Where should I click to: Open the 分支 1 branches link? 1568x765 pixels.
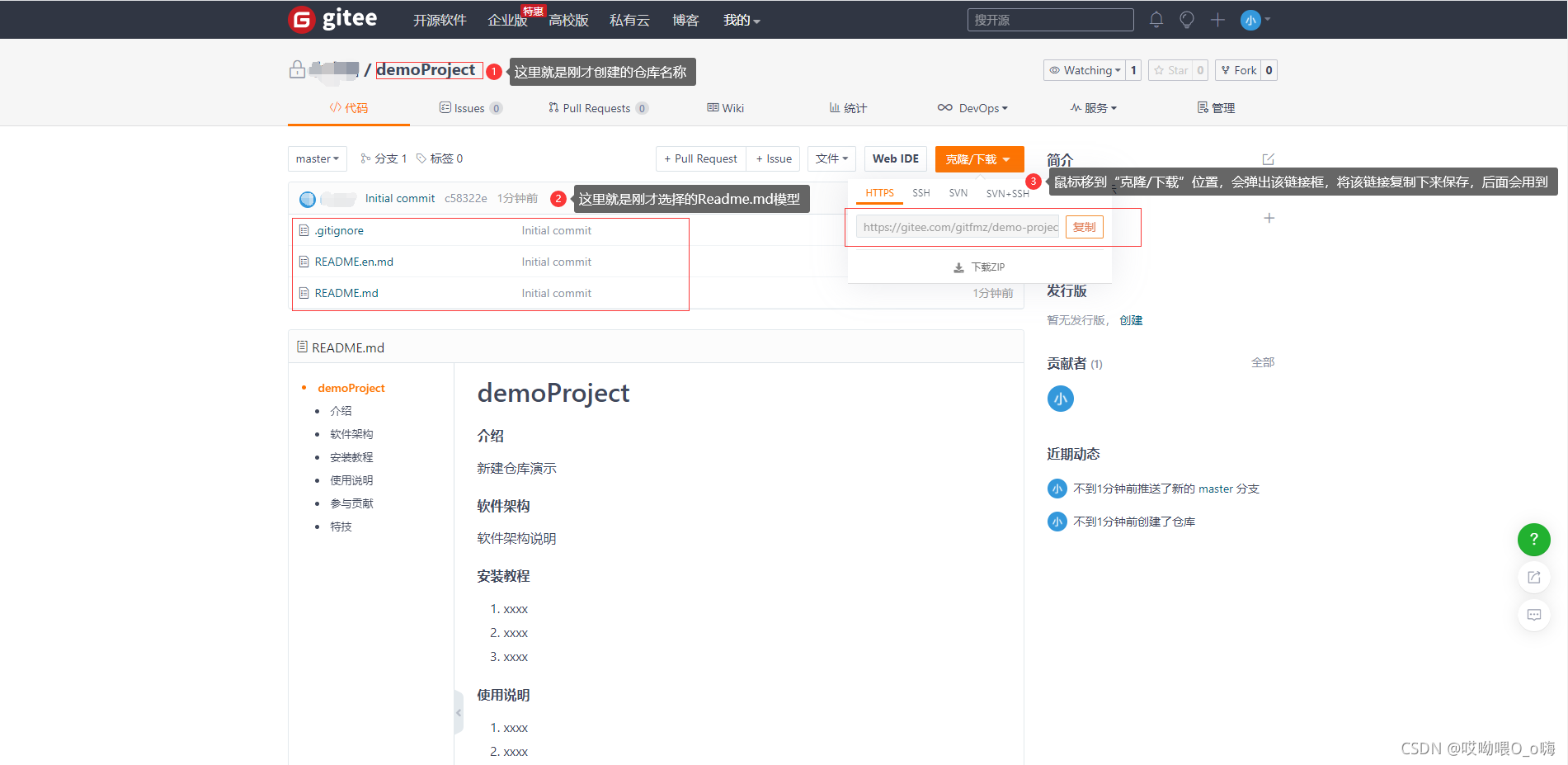(384, 158)
